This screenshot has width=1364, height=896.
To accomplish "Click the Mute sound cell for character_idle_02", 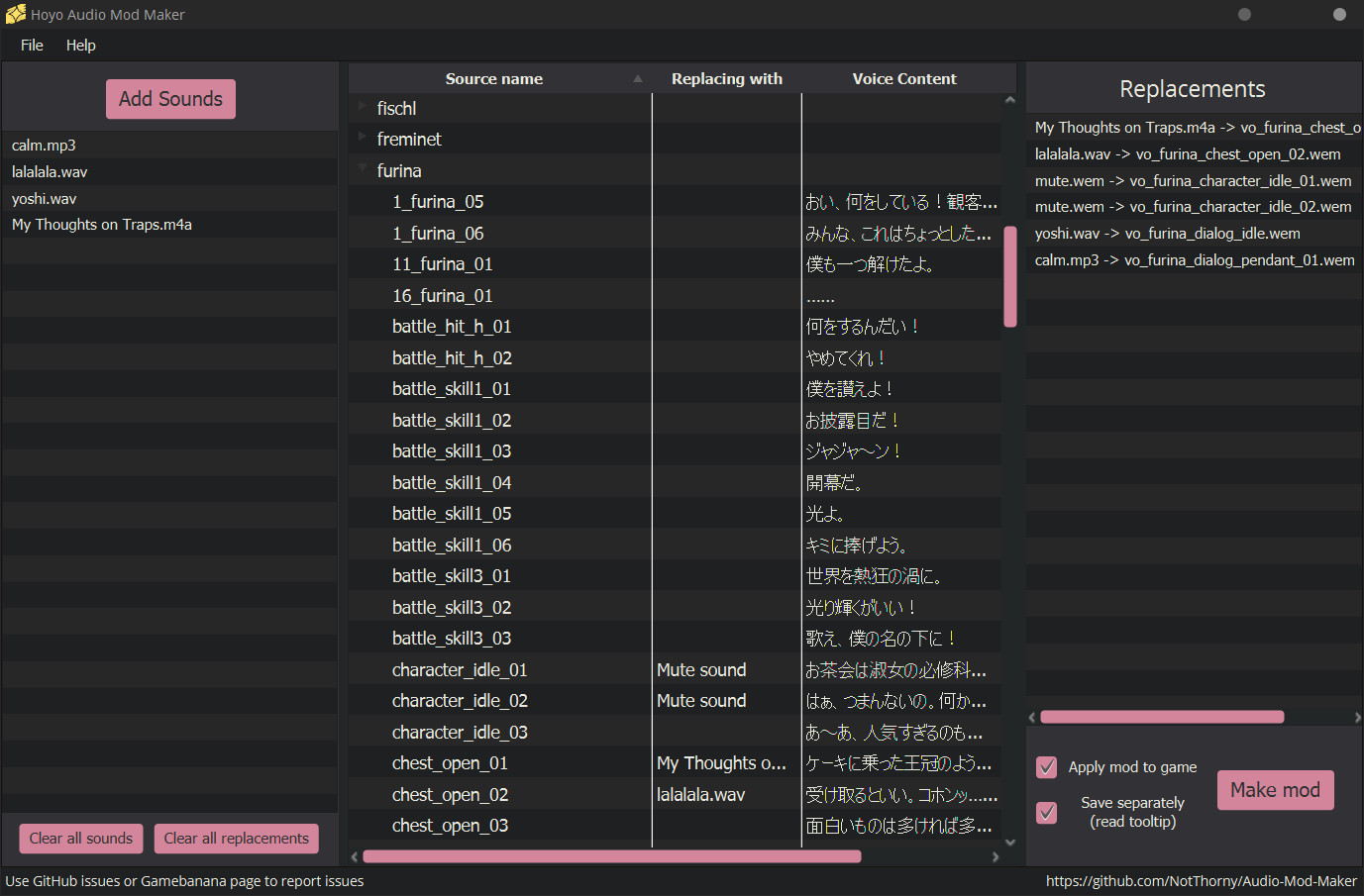I will click(701, 700).
